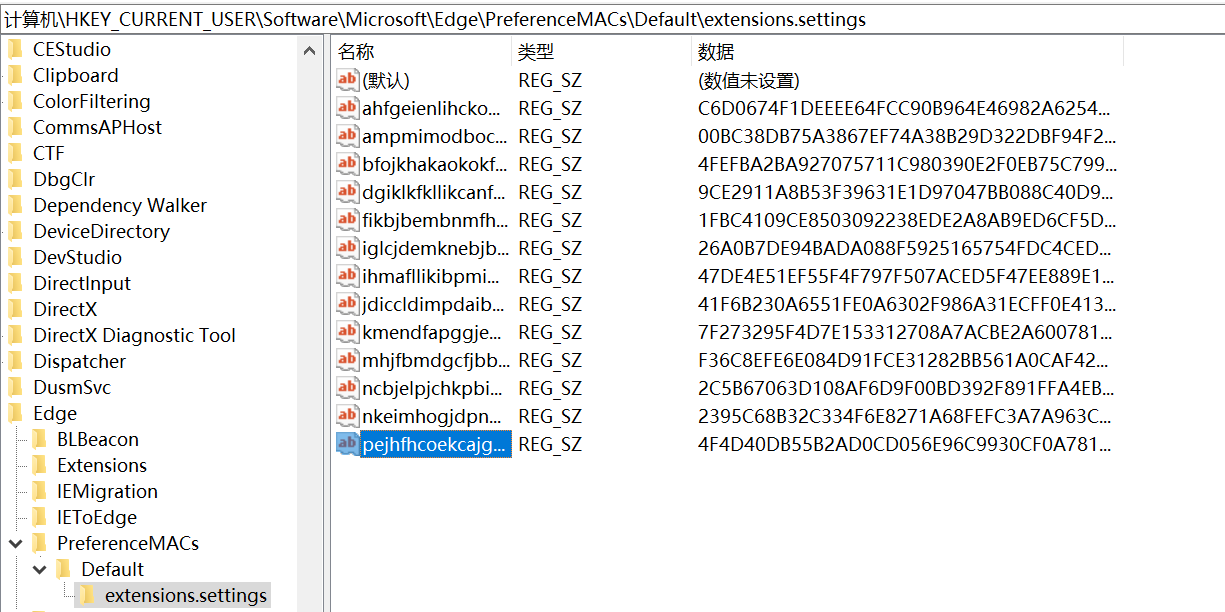Click the BLBeacon folder icon
Image resolution: width=1225 pixels, height=612 pixels.
click(x=40, y=439)
